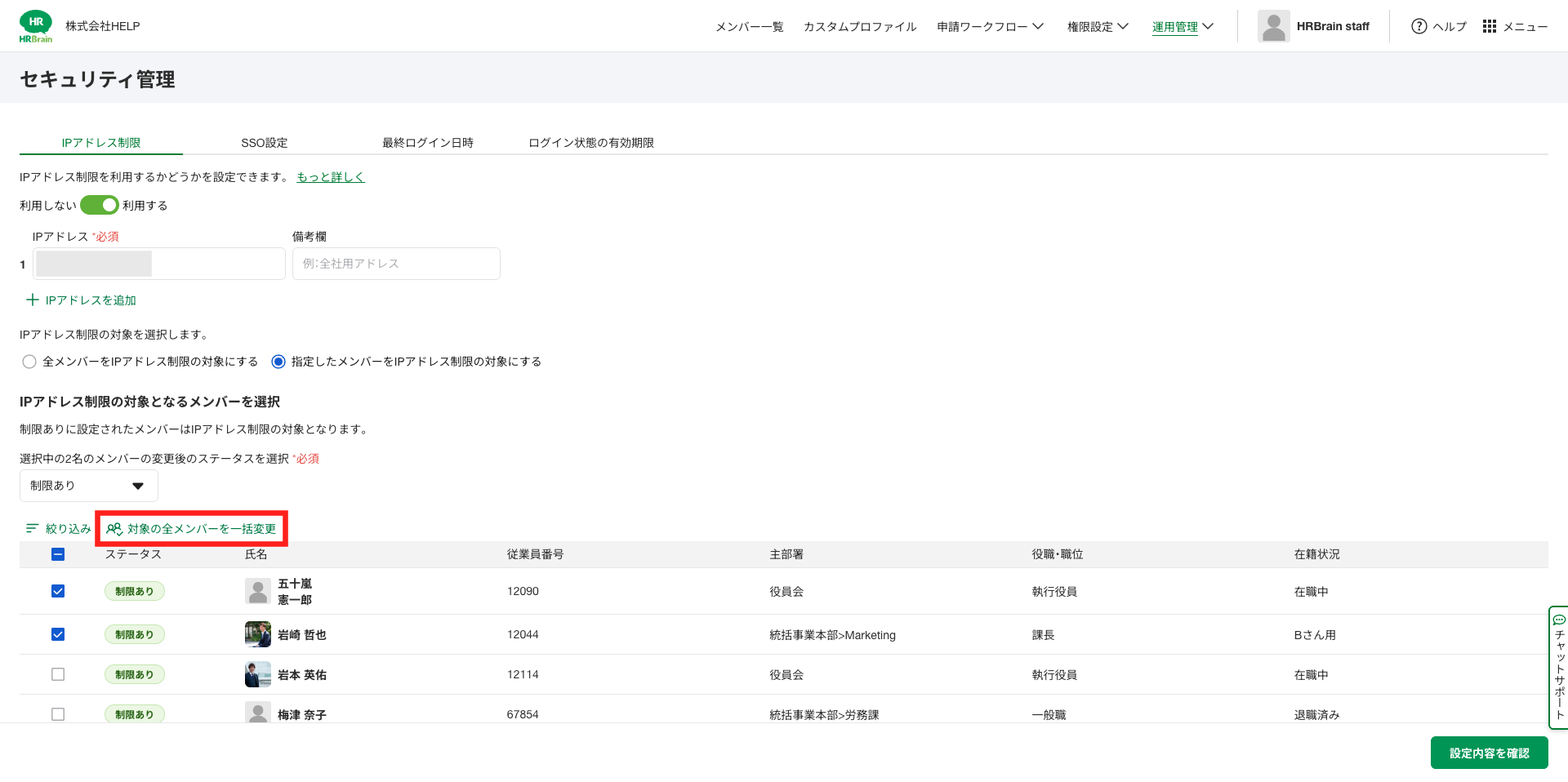Click the name 岩本 英佑

pyautogui.click(x=302, y=674)
